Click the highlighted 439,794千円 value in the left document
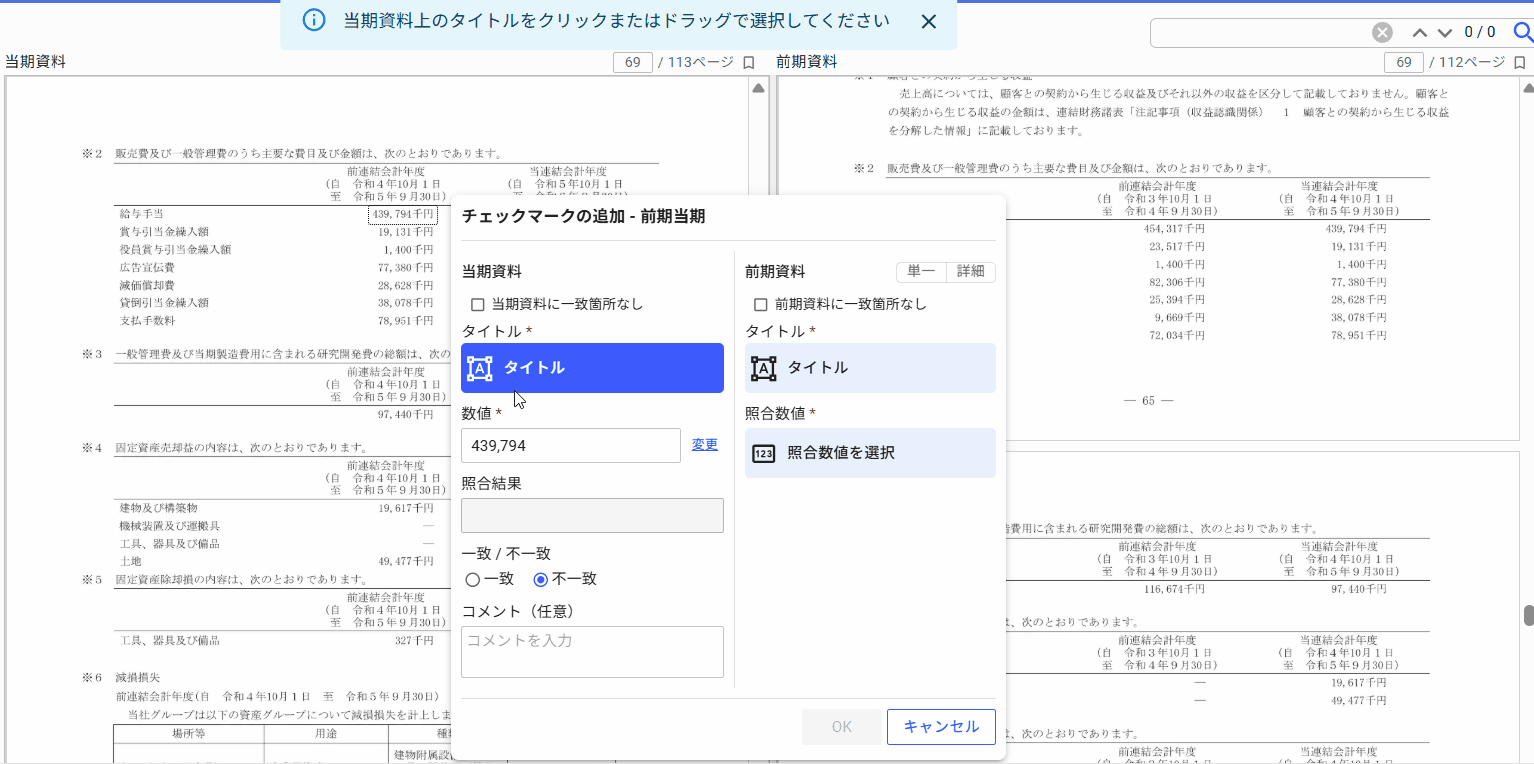 (x=402, y=214)
